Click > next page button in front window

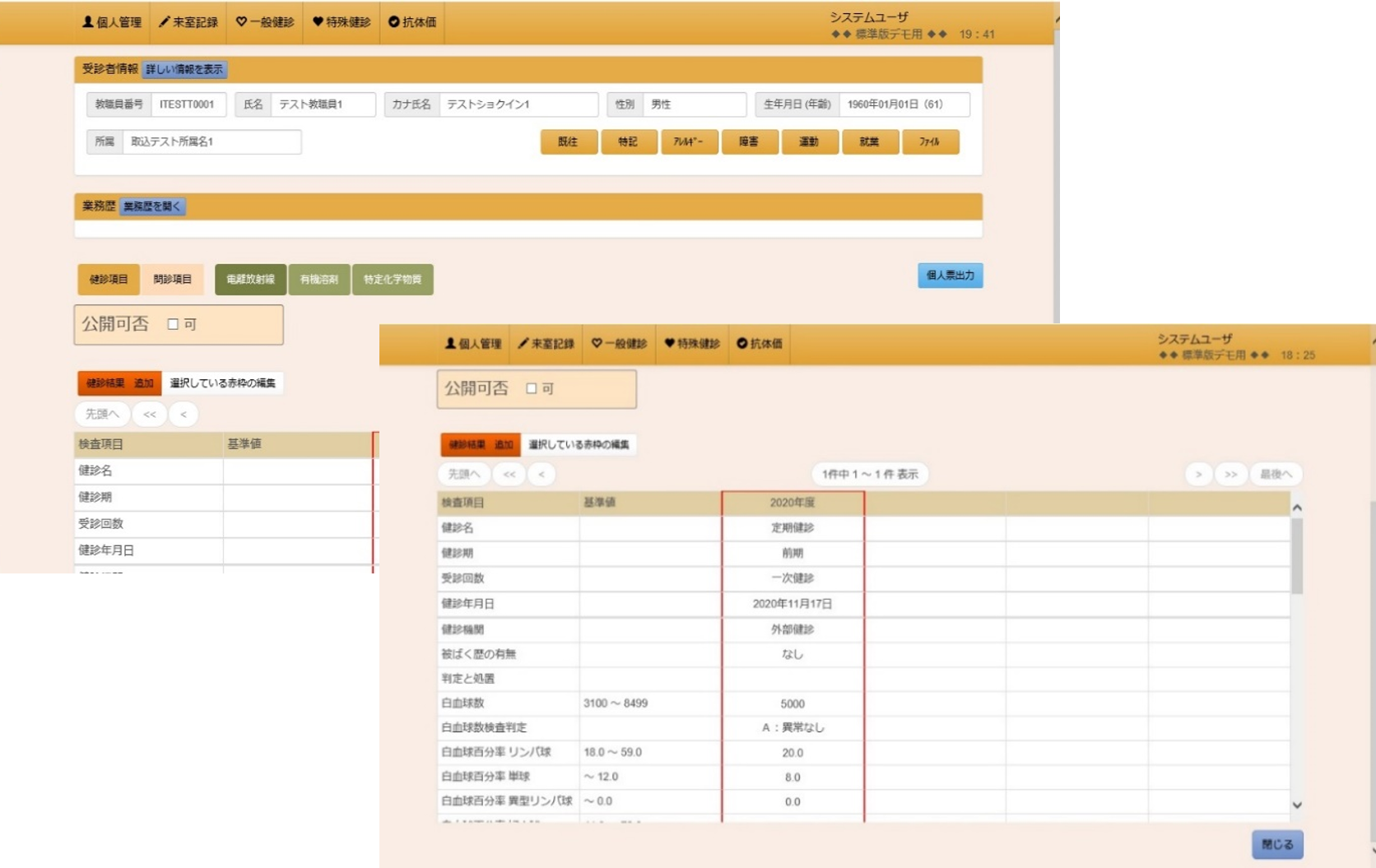(1199, 475)
